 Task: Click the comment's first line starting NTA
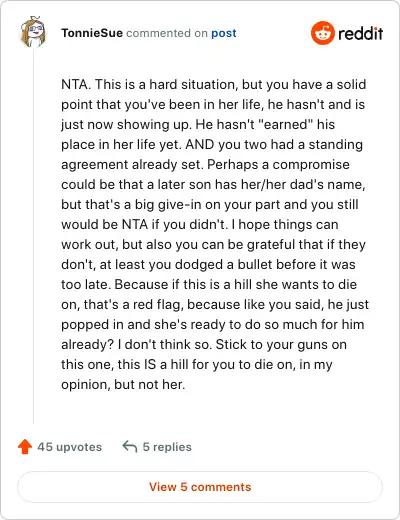pyautogui.click(x=214, y=84)
